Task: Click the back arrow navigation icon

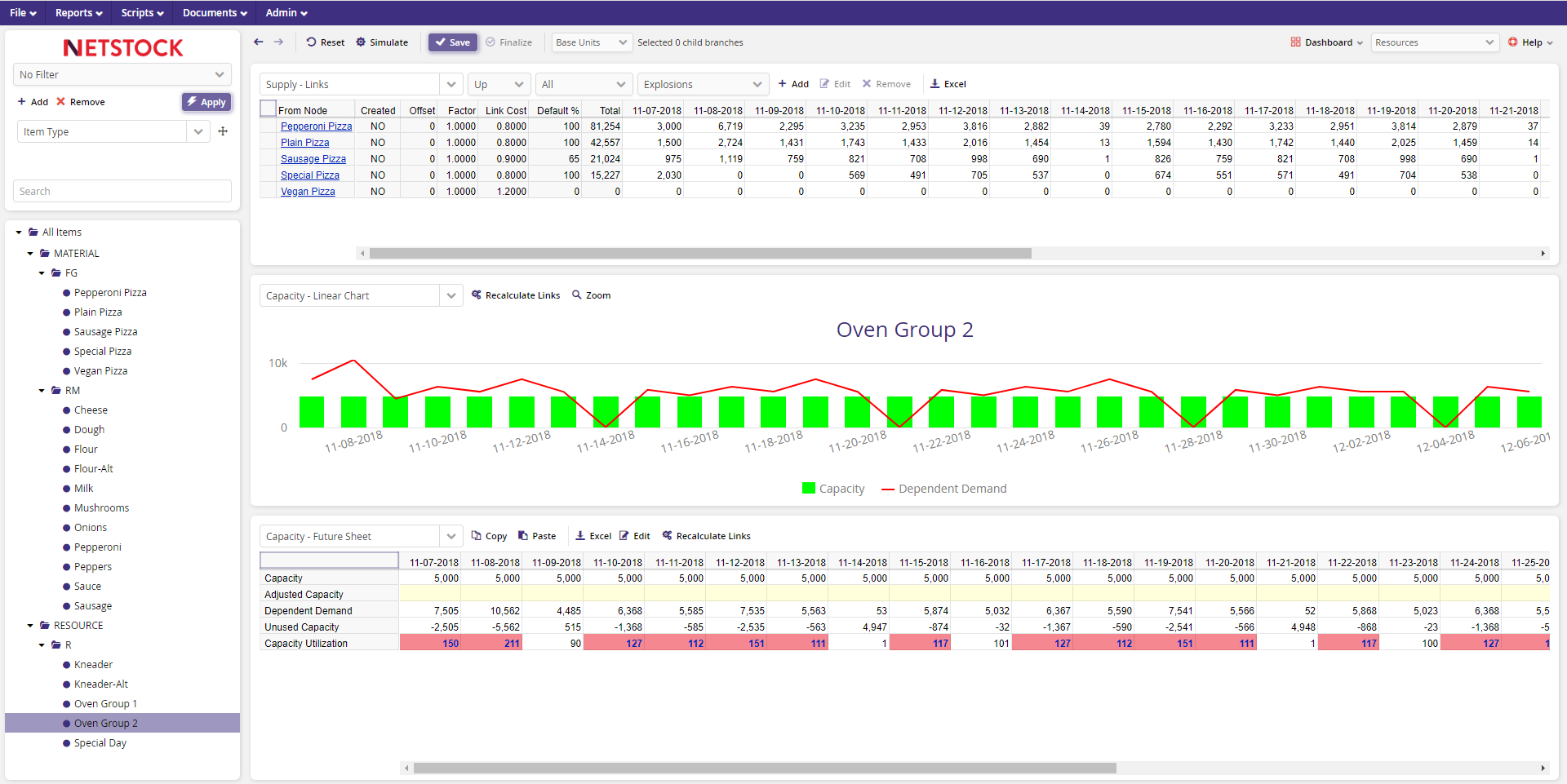Action: [x=259, y=42]
